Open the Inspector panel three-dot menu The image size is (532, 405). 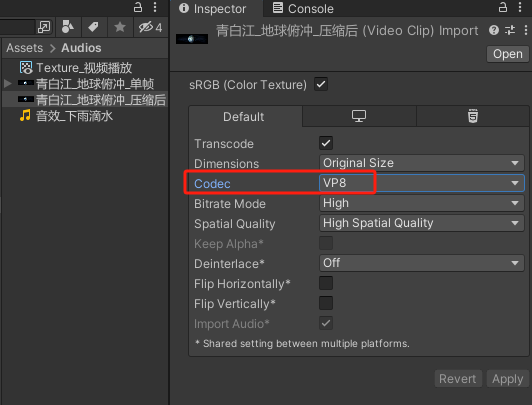(520, 7)
